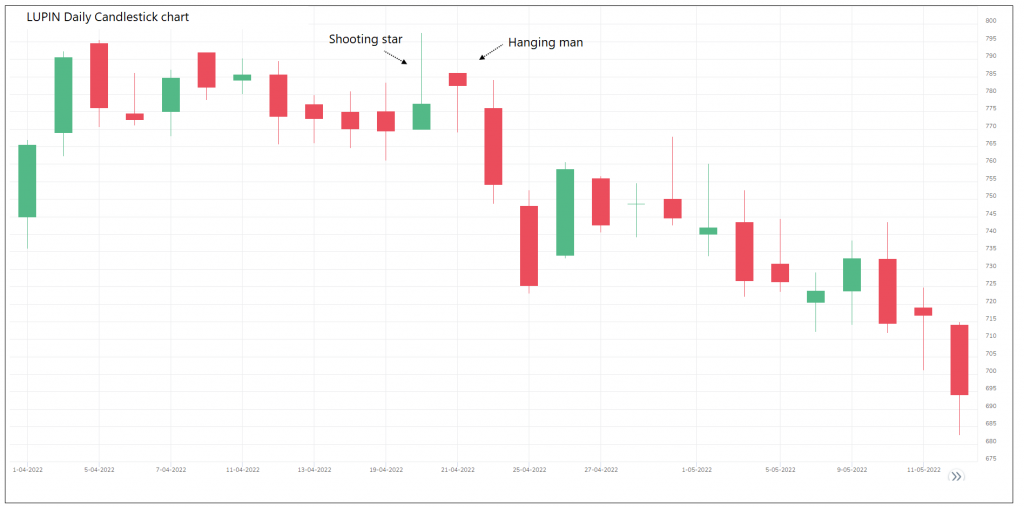Click the 27-04-2022 date axis label
Screen dimensions: 1024x507
pos(600,469)
